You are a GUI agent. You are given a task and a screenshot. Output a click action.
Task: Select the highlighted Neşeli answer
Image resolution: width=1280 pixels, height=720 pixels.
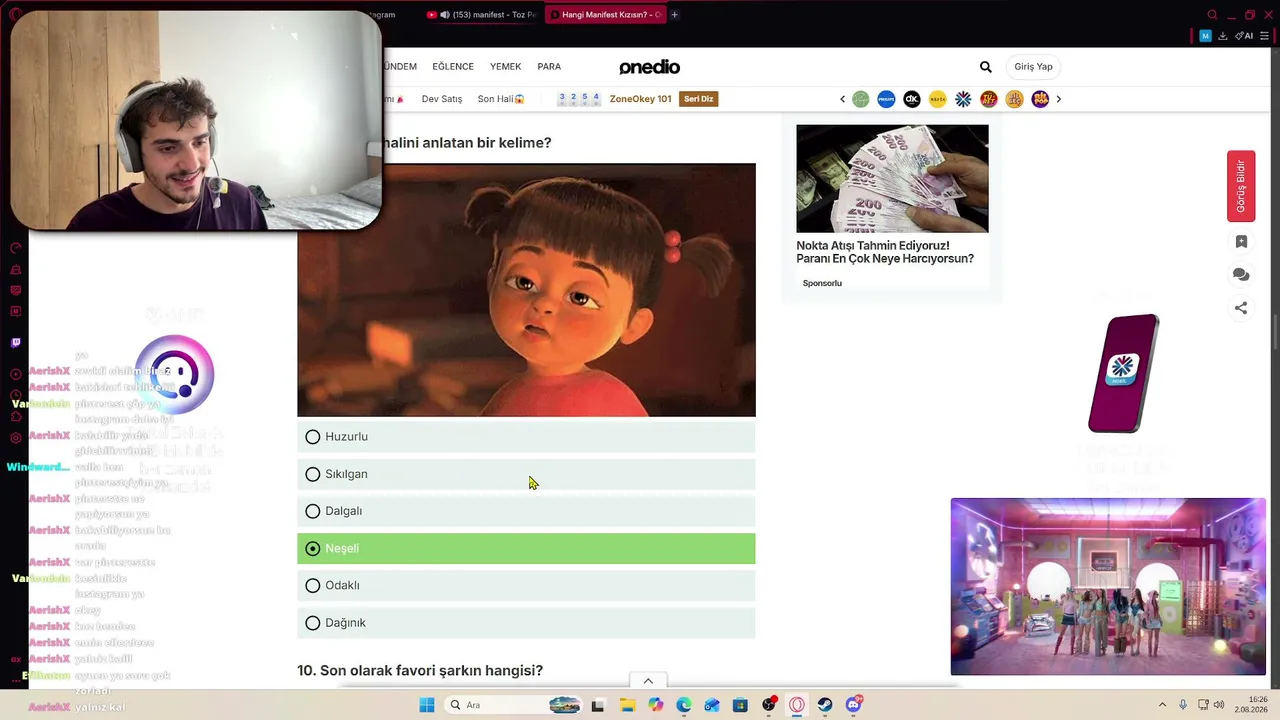[526, 548]
